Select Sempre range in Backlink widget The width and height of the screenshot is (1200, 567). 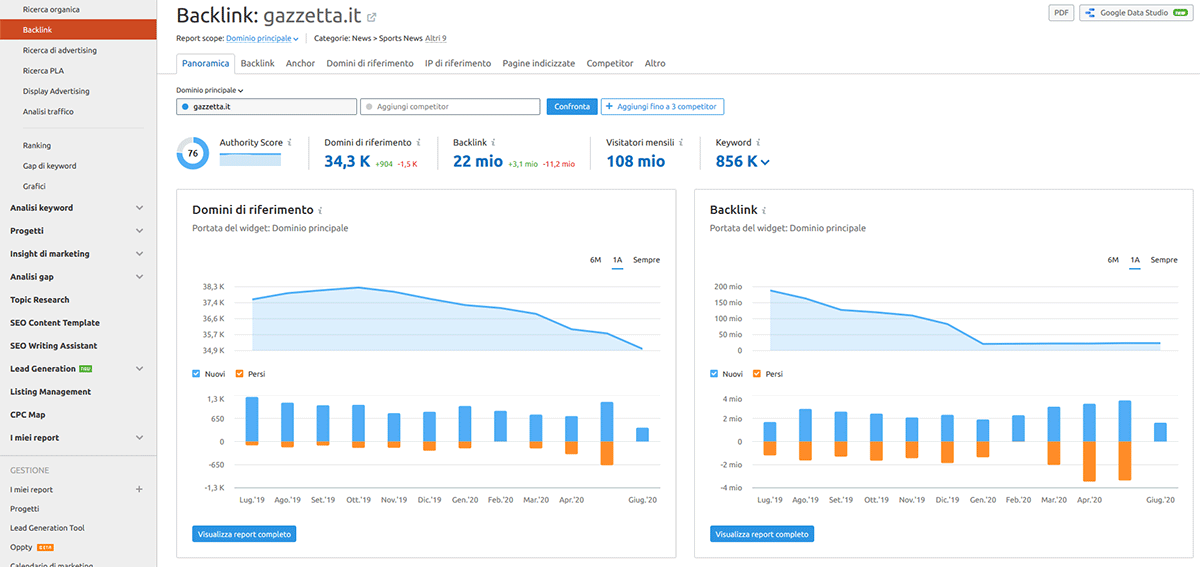tap(1164, 260)
